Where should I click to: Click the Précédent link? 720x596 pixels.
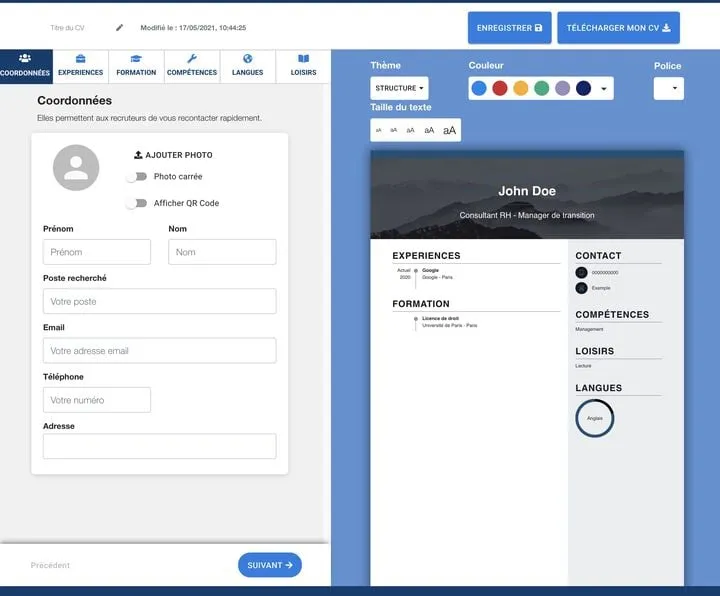click(x=50, y=565)
